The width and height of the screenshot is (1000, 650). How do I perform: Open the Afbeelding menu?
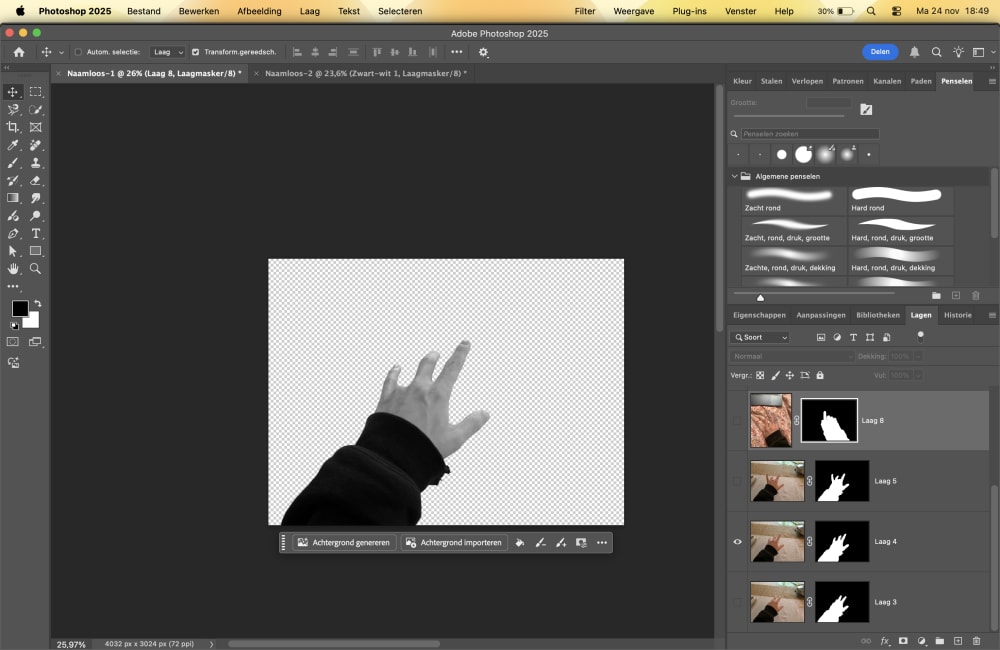coord(260,11)
